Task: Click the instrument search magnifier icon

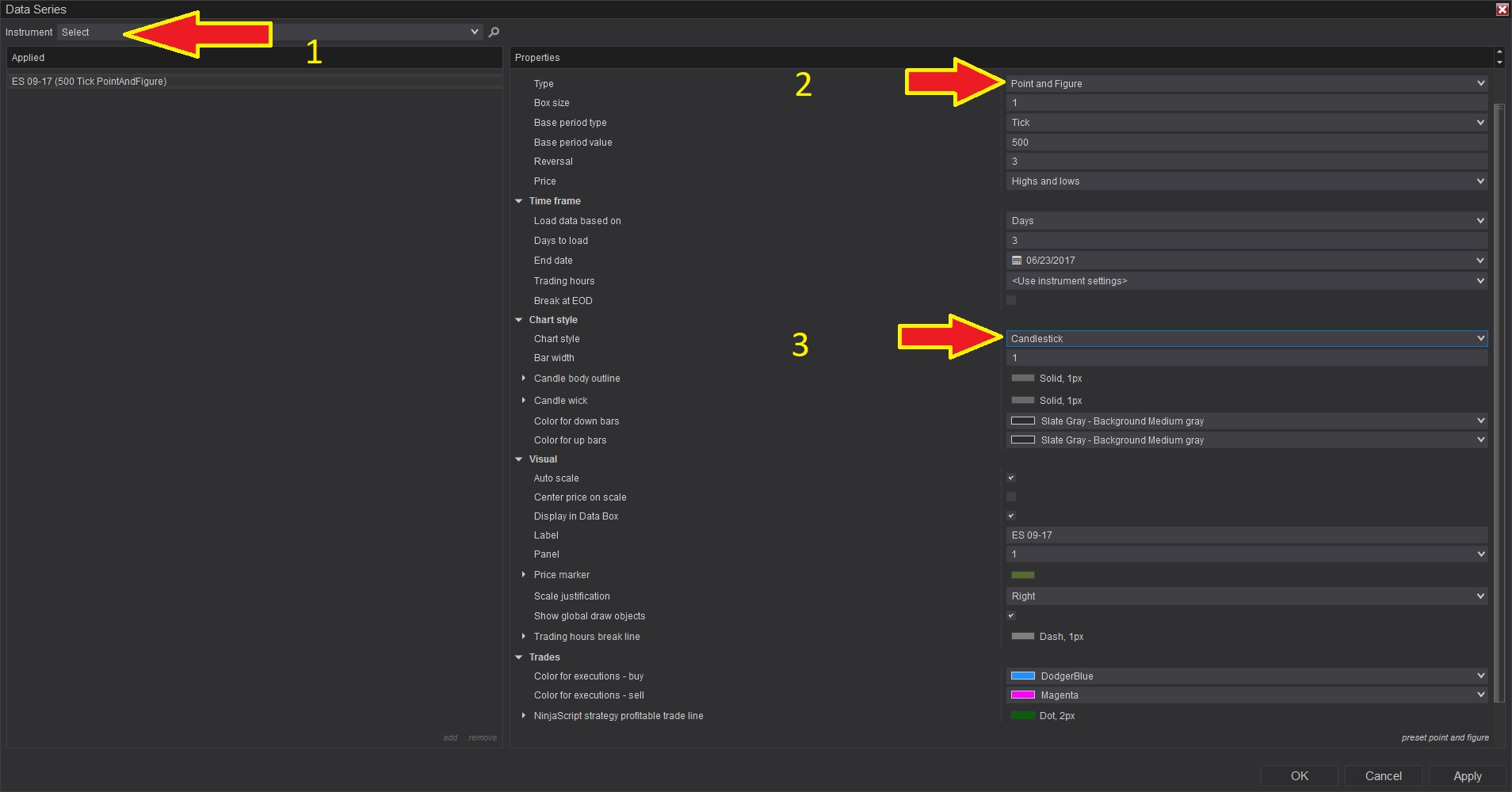Action: pos(494,32)
